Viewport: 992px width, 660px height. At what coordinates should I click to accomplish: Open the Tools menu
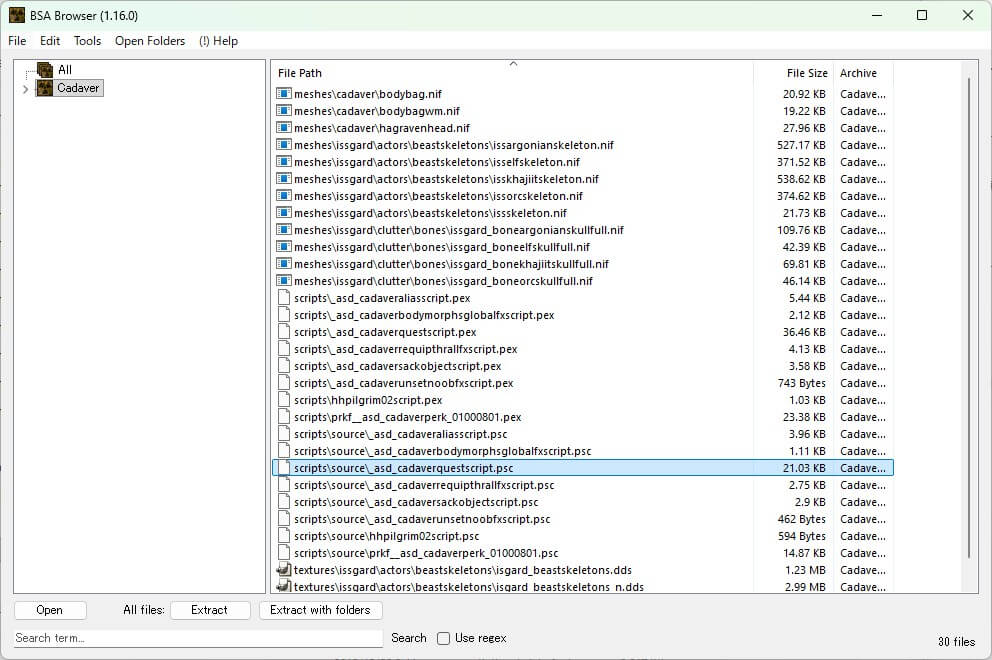click(87, 41)
